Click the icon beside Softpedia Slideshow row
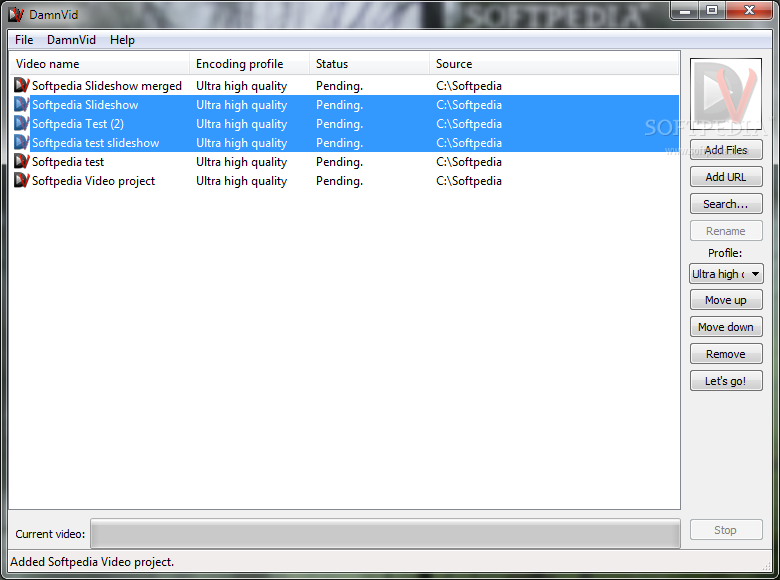 coord(21,104)
